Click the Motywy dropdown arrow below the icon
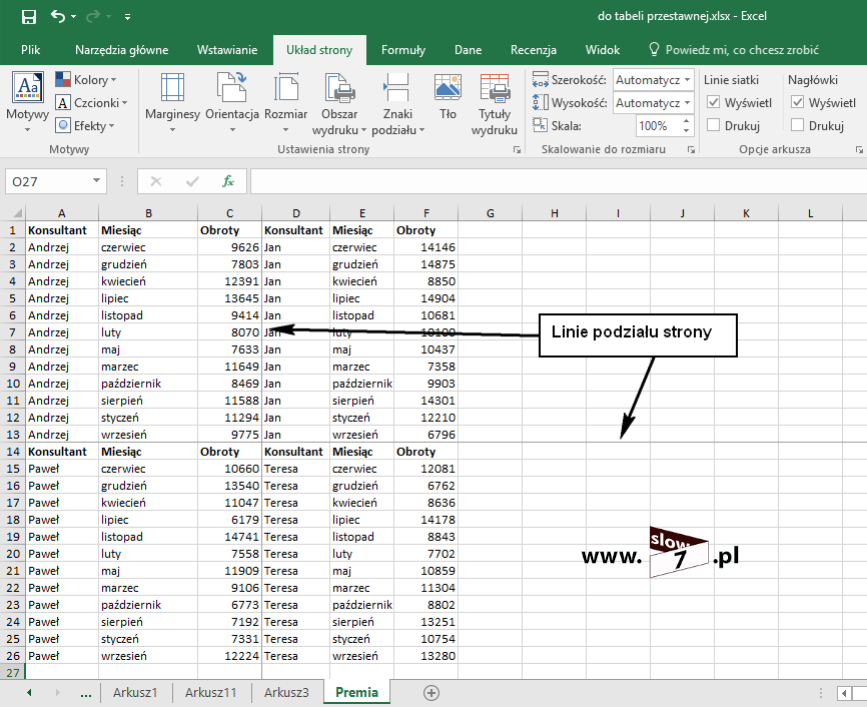The width and height of the screenshot is (867, 707). pos(27,130)
